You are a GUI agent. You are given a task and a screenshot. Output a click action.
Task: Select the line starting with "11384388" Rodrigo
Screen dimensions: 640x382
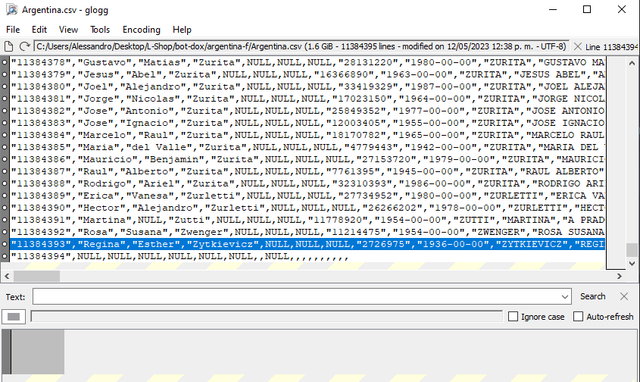[307, 184]
